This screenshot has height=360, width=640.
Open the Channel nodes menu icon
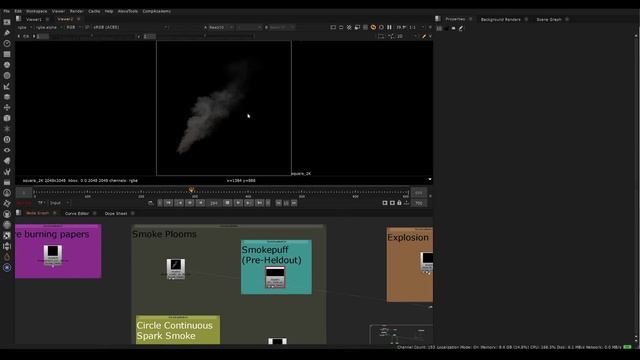tap(7, 54)
